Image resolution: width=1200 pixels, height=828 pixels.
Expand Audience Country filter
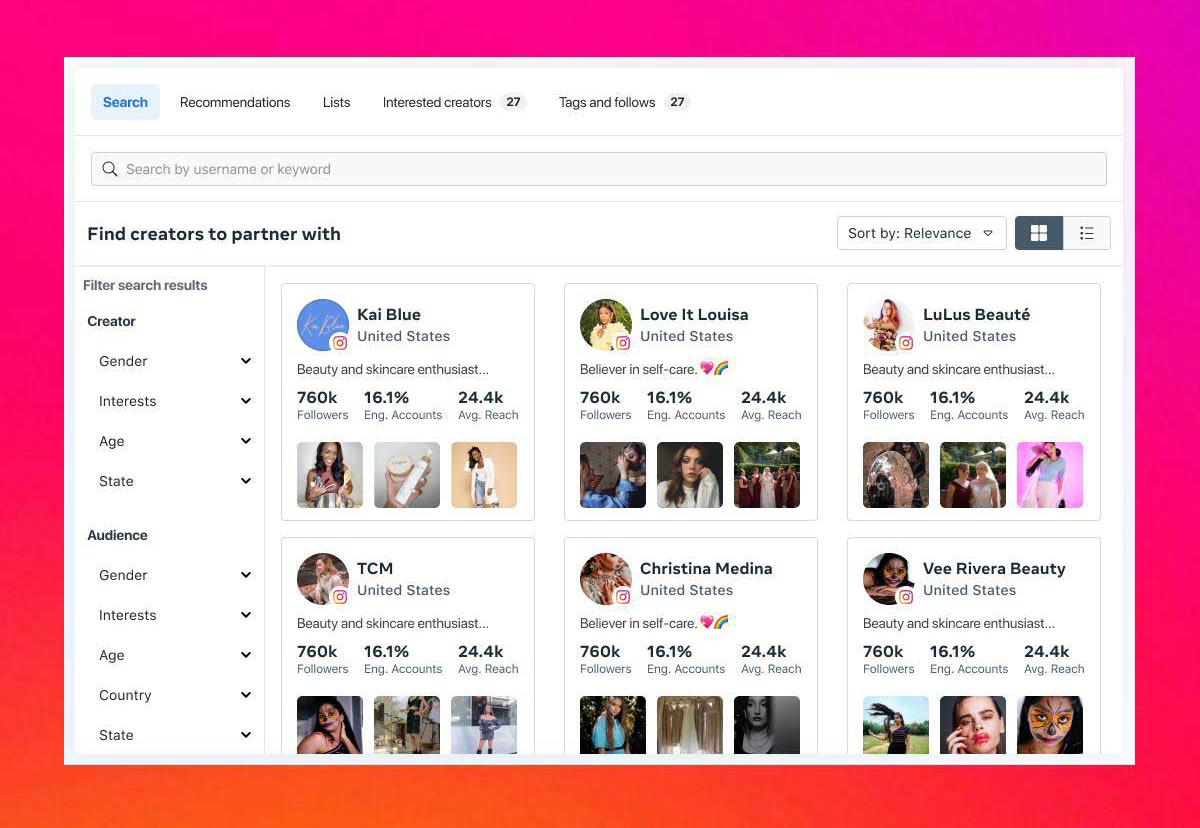[174, 695]
